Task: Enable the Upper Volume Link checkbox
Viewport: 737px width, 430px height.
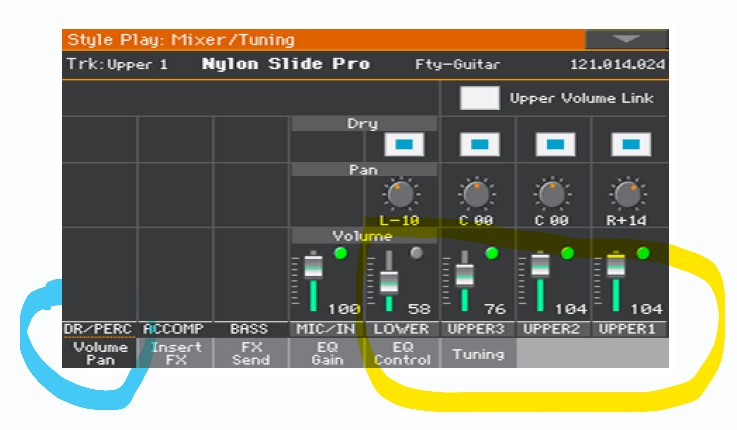Action: point(479,98)
